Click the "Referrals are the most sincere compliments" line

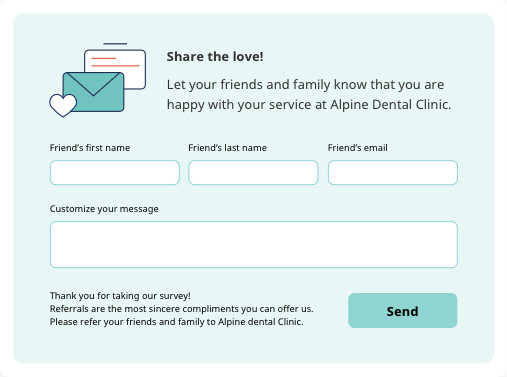[182, 309]
